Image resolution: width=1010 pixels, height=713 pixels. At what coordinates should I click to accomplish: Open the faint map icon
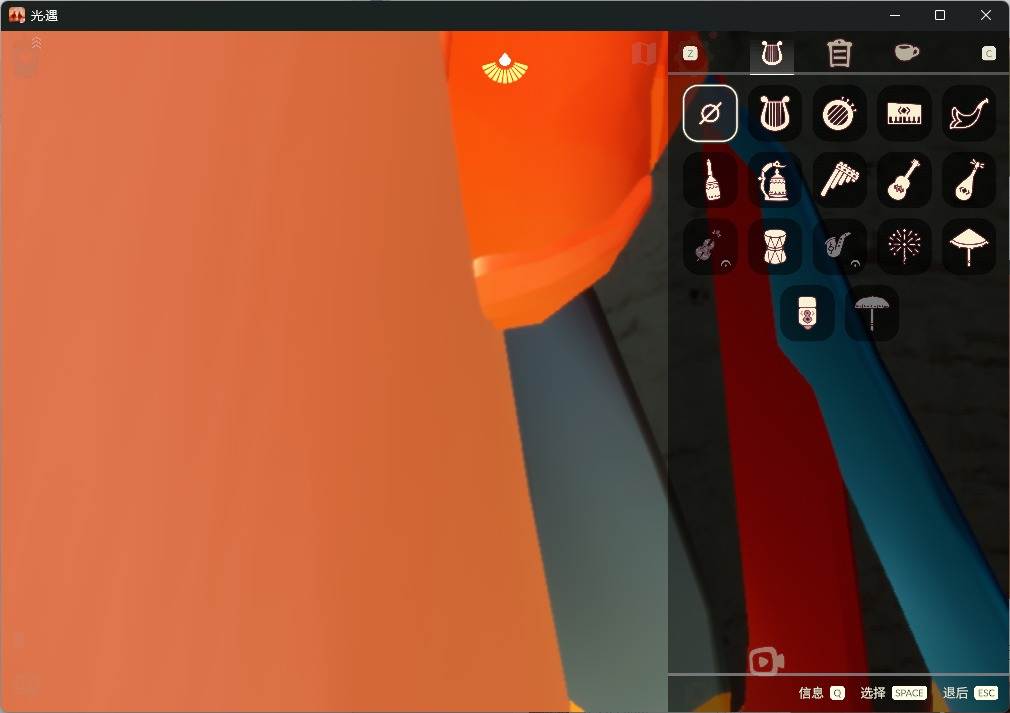click(x=643, y=53)
